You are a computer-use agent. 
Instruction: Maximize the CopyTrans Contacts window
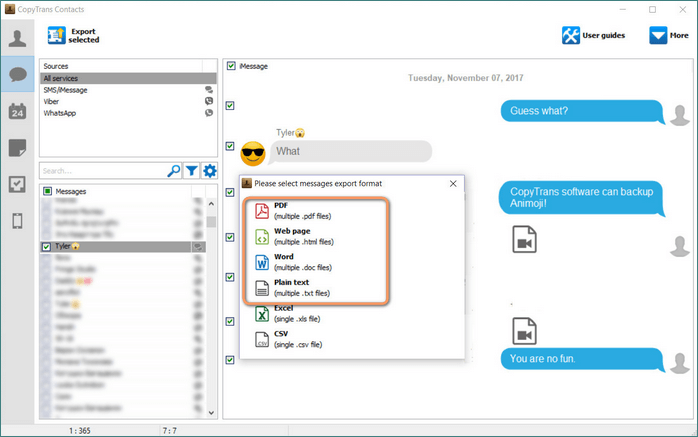tap(653, 9)
